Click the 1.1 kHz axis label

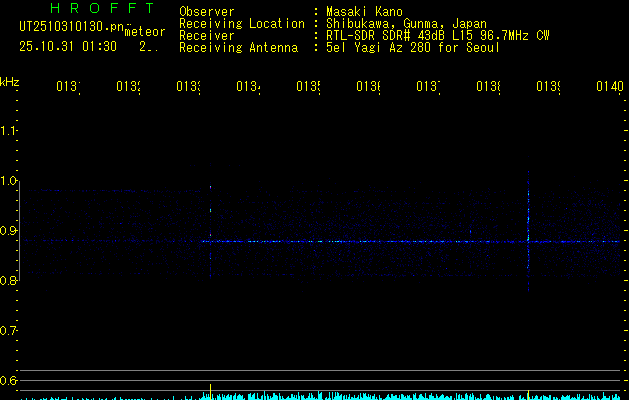click(8, 131)
